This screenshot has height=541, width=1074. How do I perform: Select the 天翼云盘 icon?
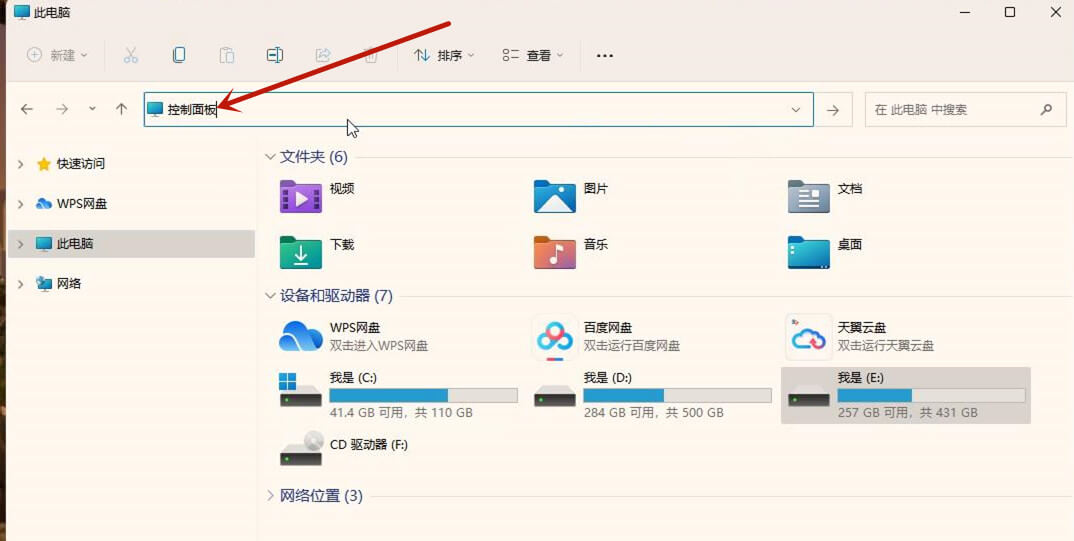tap(809, 337)
